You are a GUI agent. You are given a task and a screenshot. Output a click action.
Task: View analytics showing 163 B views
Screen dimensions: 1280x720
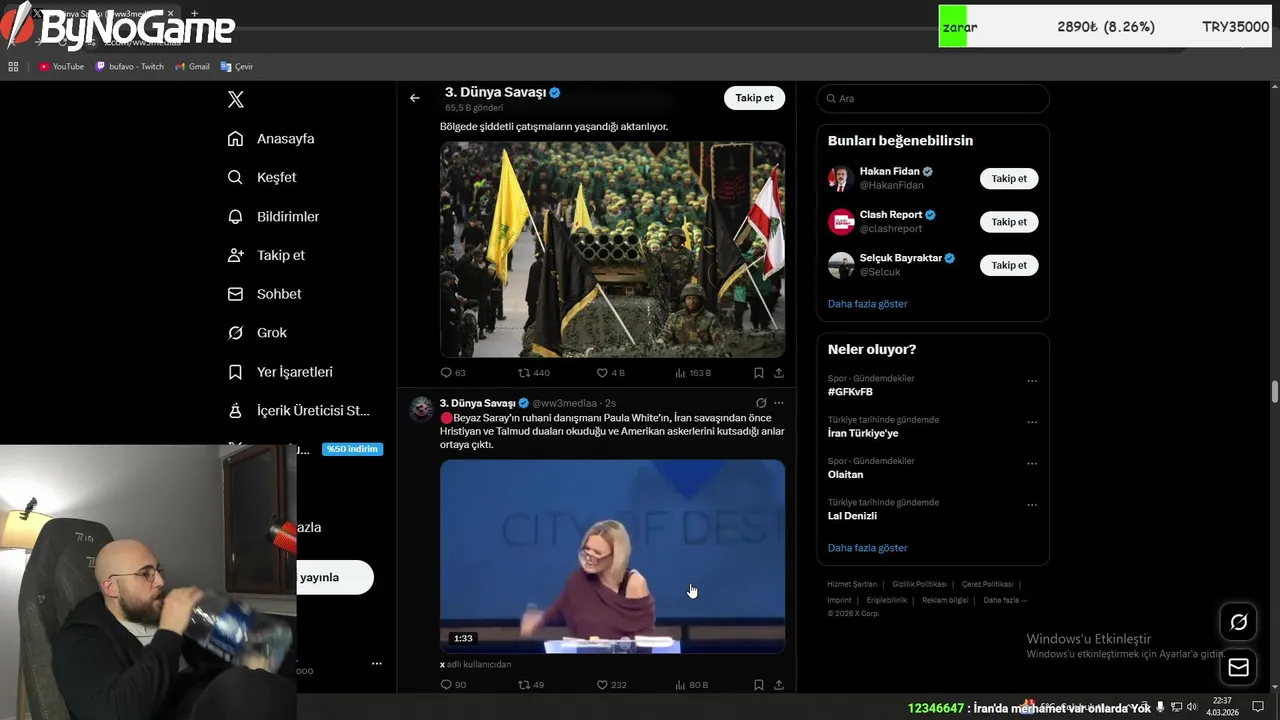[x=693, y=373]
